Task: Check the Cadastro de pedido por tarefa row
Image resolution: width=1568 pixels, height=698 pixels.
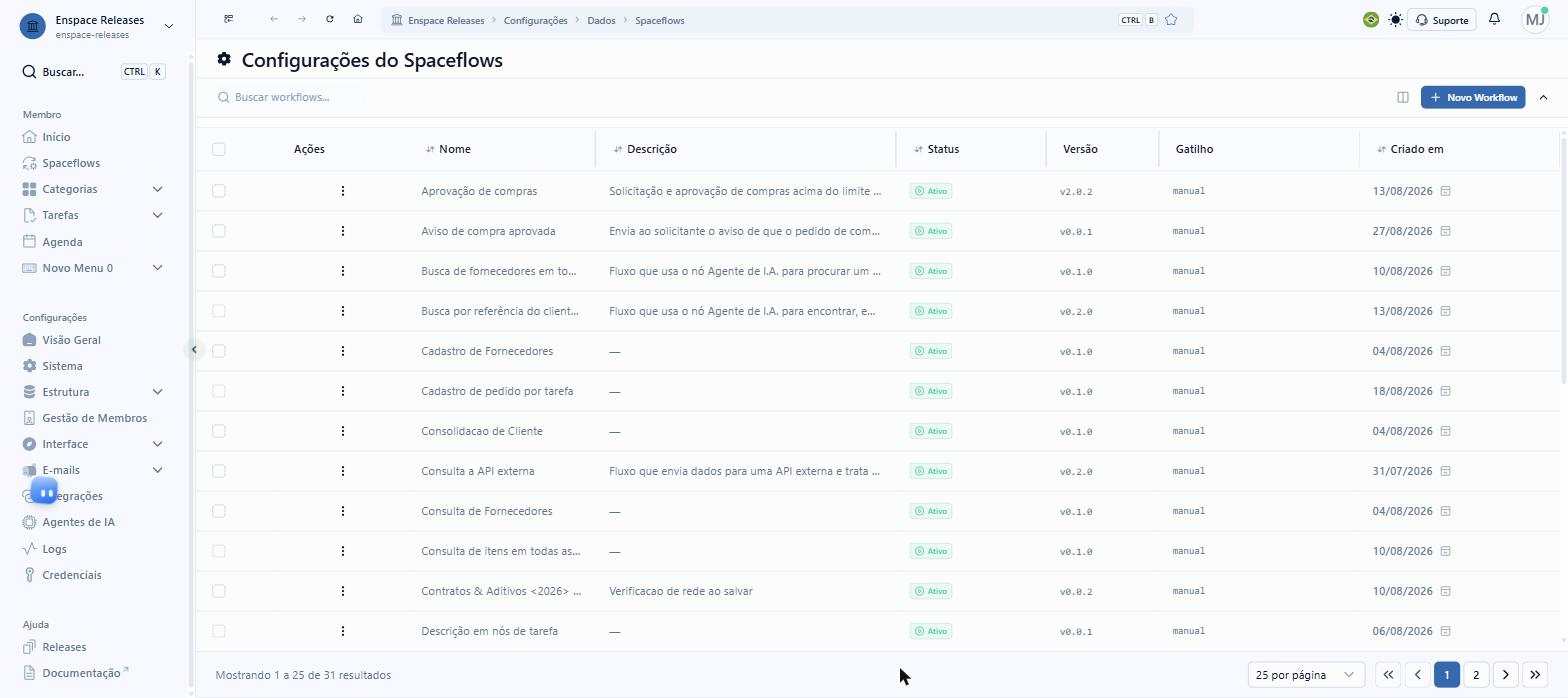Action: click(x=219, y=391)
